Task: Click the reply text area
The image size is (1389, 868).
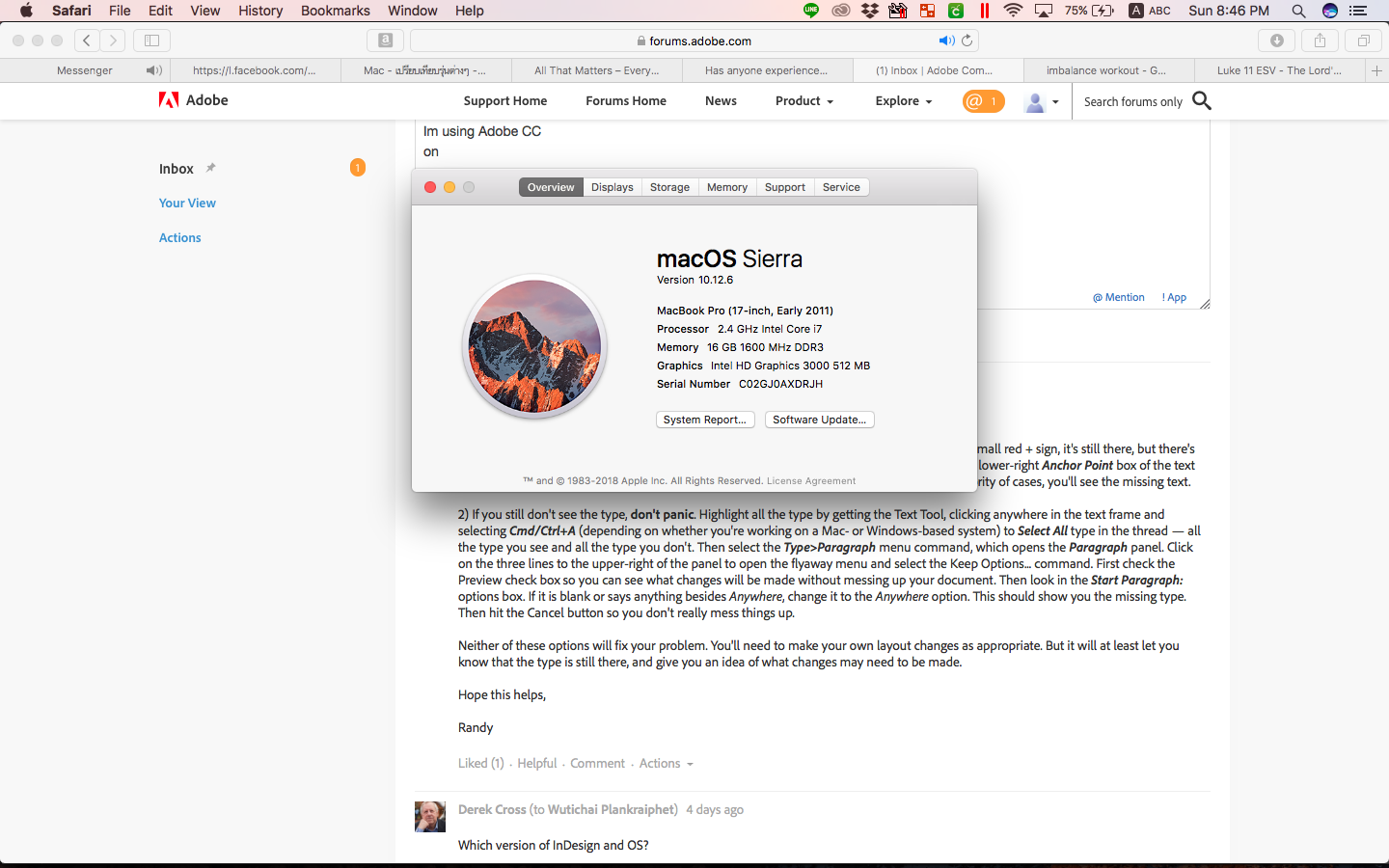Action: click(x=812, y=214)
